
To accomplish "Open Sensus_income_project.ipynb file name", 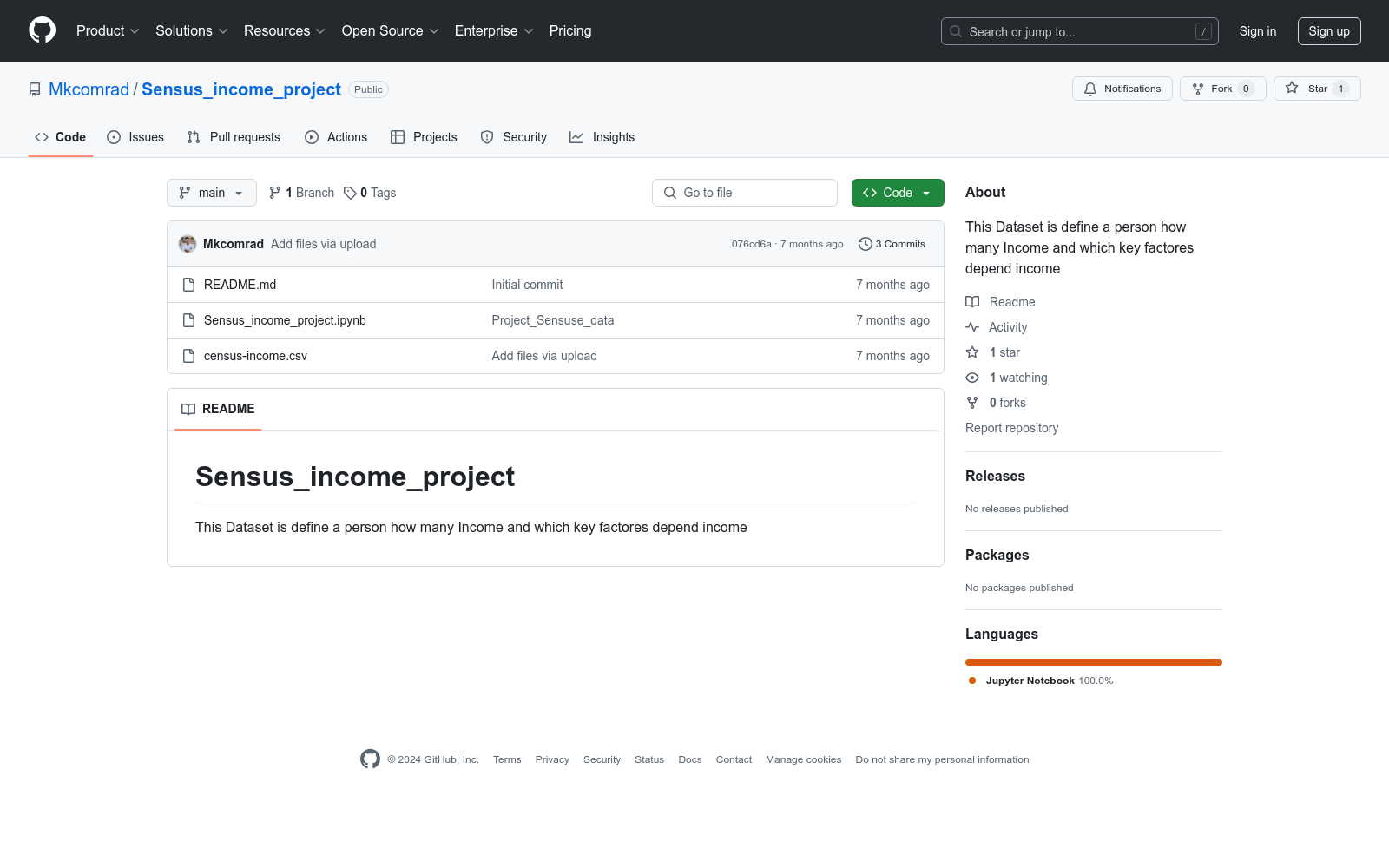I will point(285,320).
